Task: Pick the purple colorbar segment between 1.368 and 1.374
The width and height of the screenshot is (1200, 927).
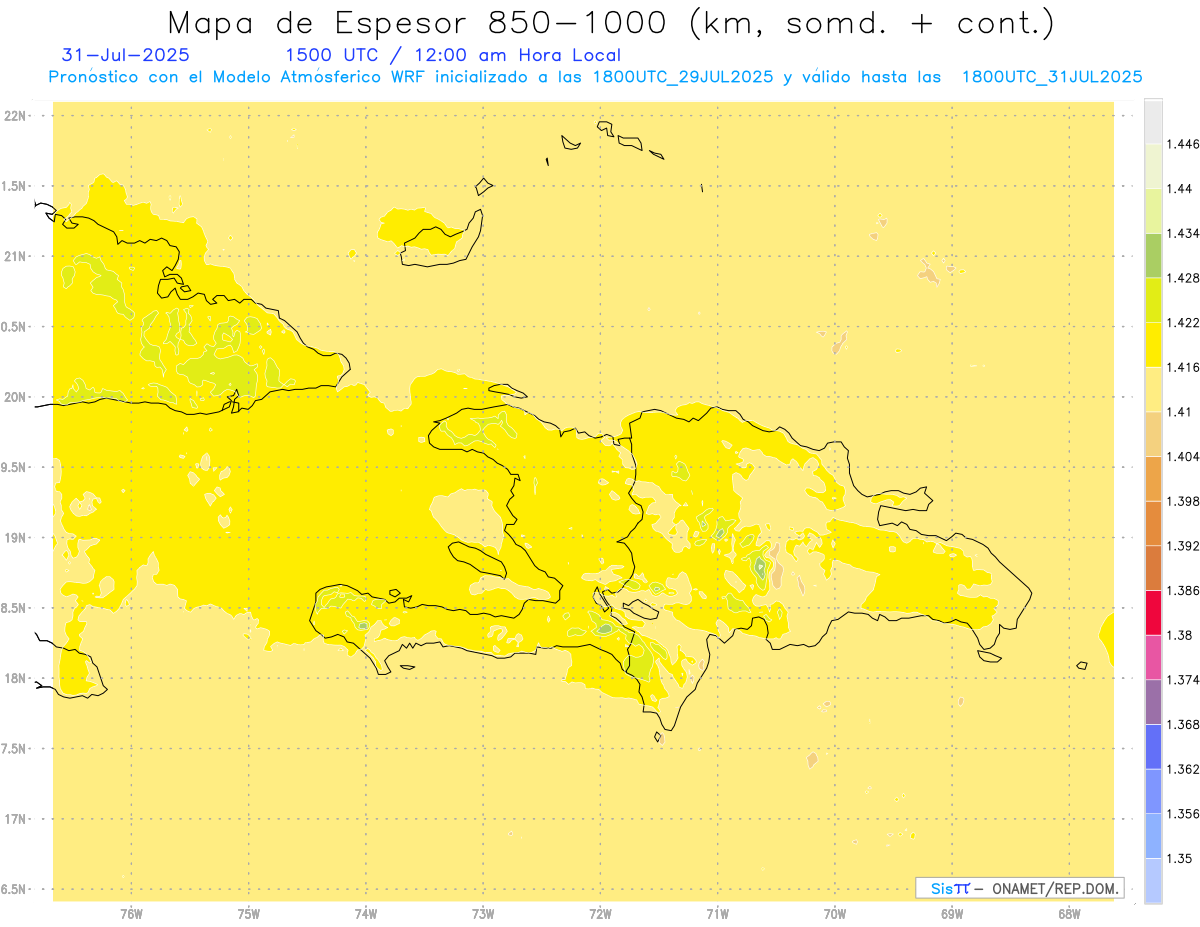Action: point(1153,702)
